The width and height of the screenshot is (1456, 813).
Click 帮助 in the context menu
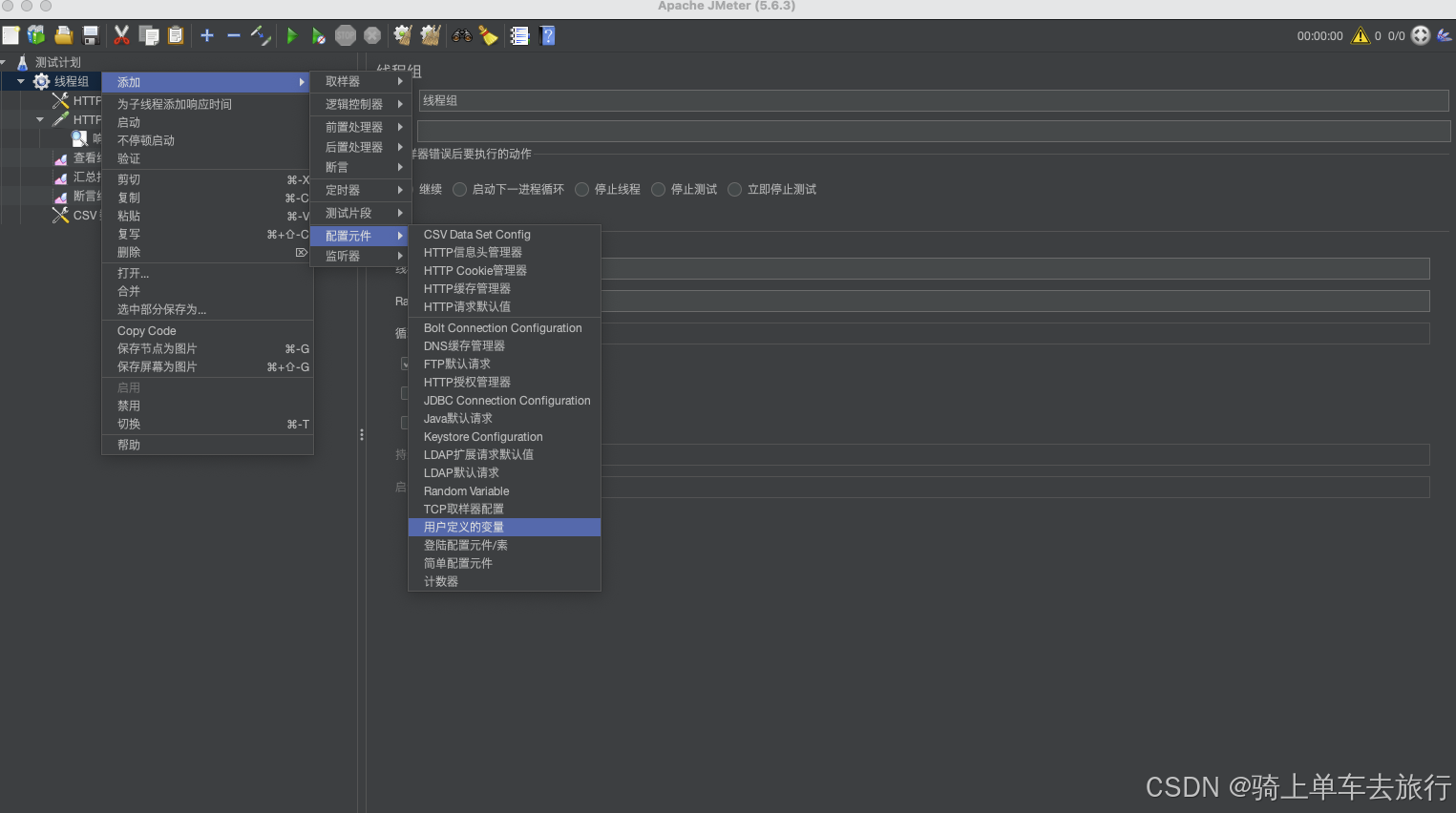pyautogui.click(x=208, y=445)
